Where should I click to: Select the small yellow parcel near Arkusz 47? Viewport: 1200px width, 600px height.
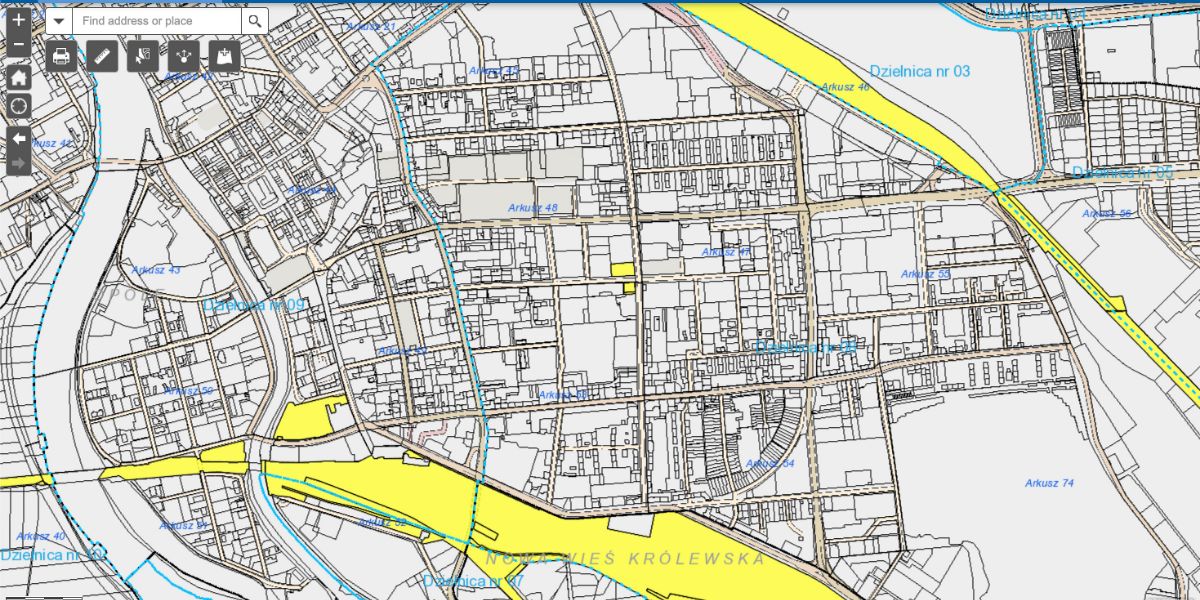click(622, 269)
